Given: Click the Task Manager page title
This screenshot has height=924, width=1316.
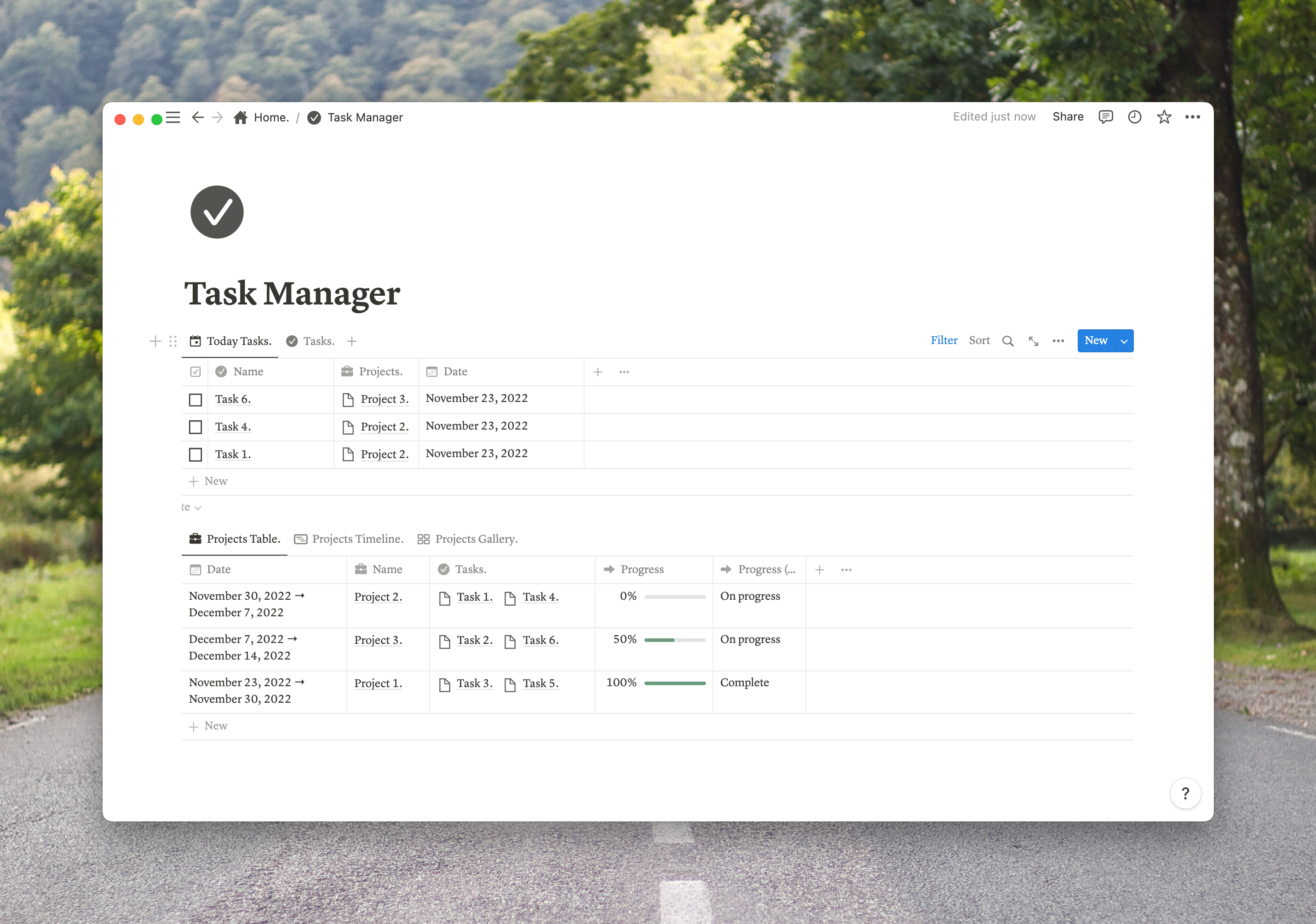Looking at the screenshot, I should pos(292,293).
